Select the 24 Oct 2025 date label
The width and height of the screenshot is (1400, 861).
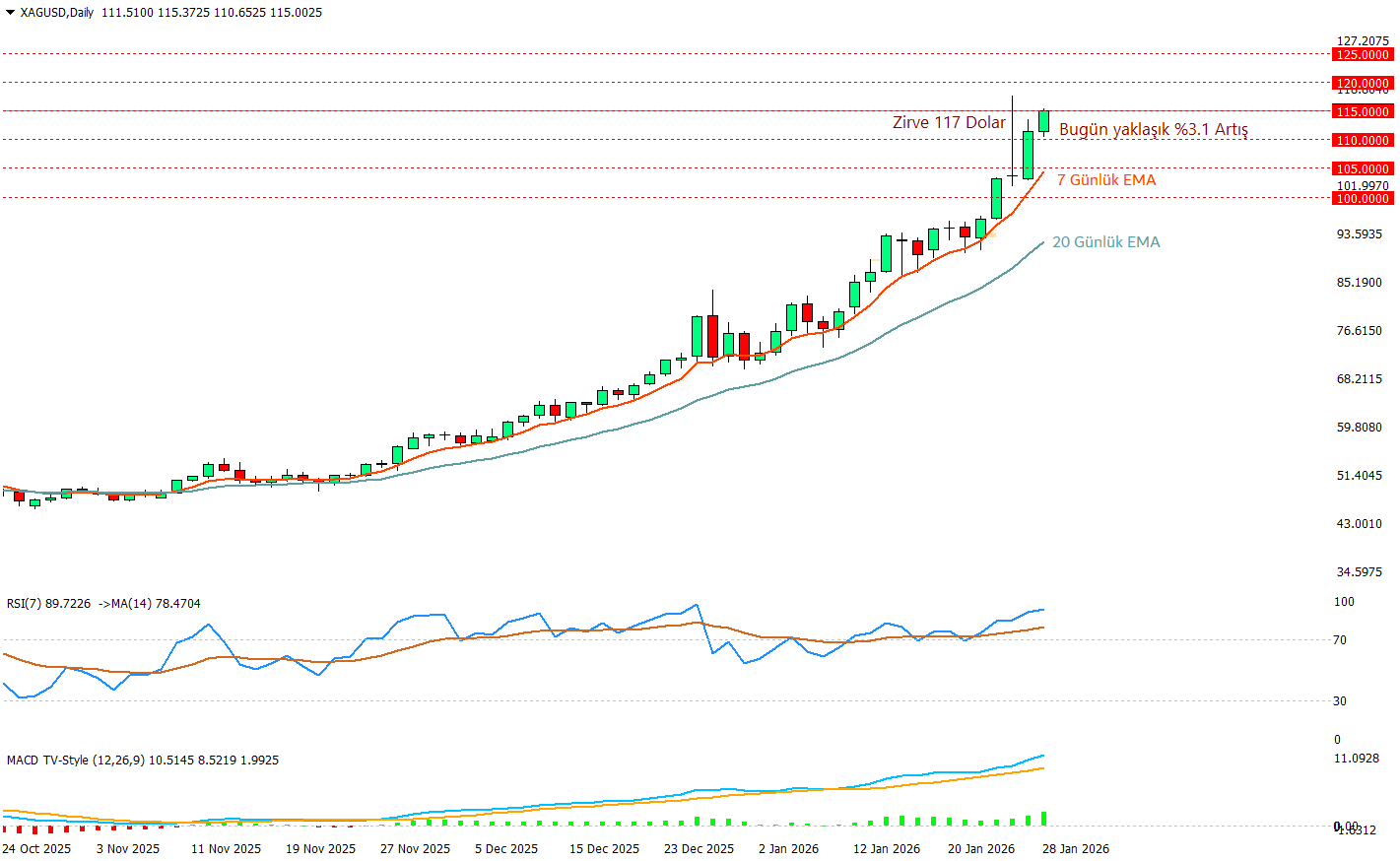tap(36, 849)
